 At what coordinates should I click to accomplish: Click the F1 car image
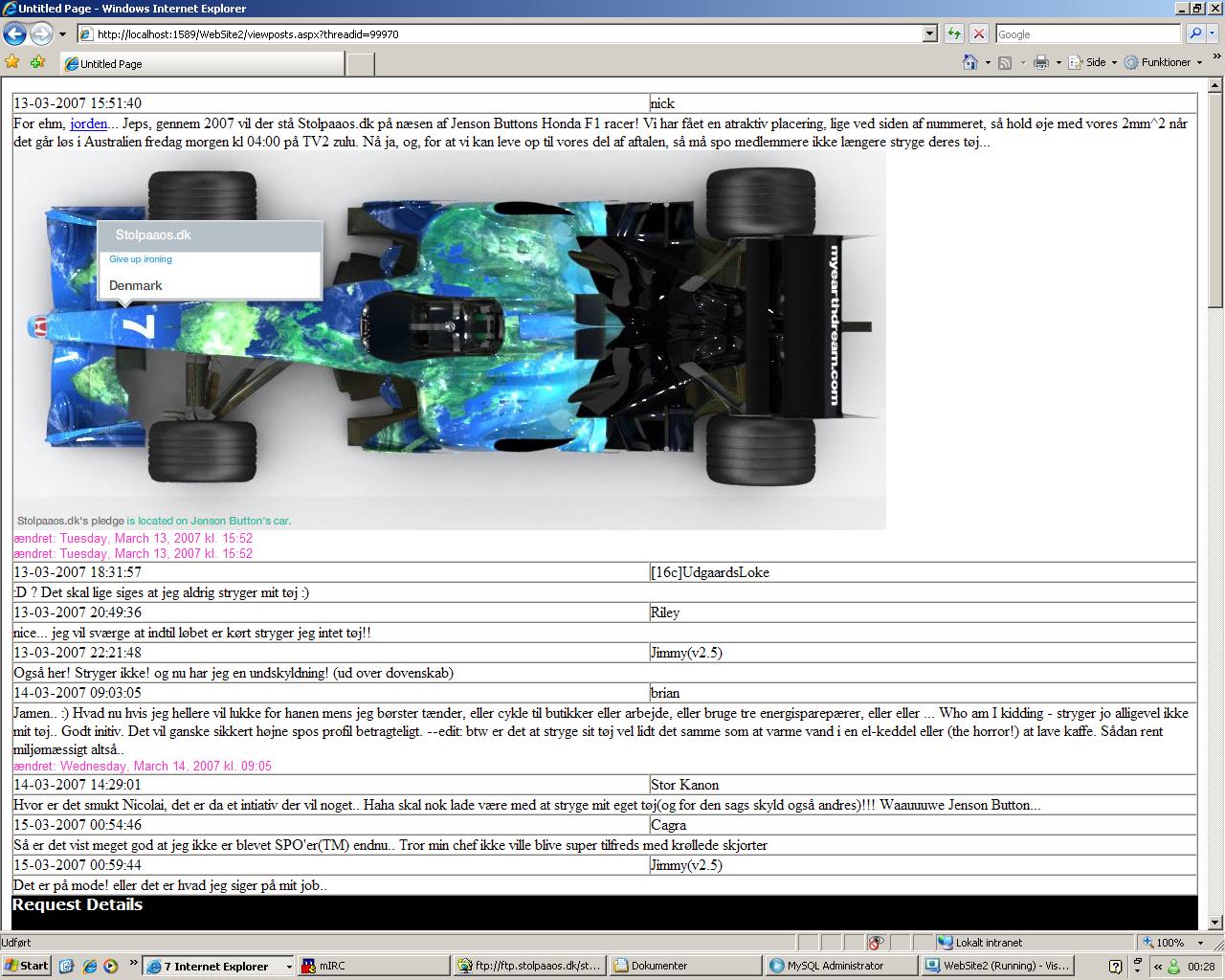[x=450, y=341]
